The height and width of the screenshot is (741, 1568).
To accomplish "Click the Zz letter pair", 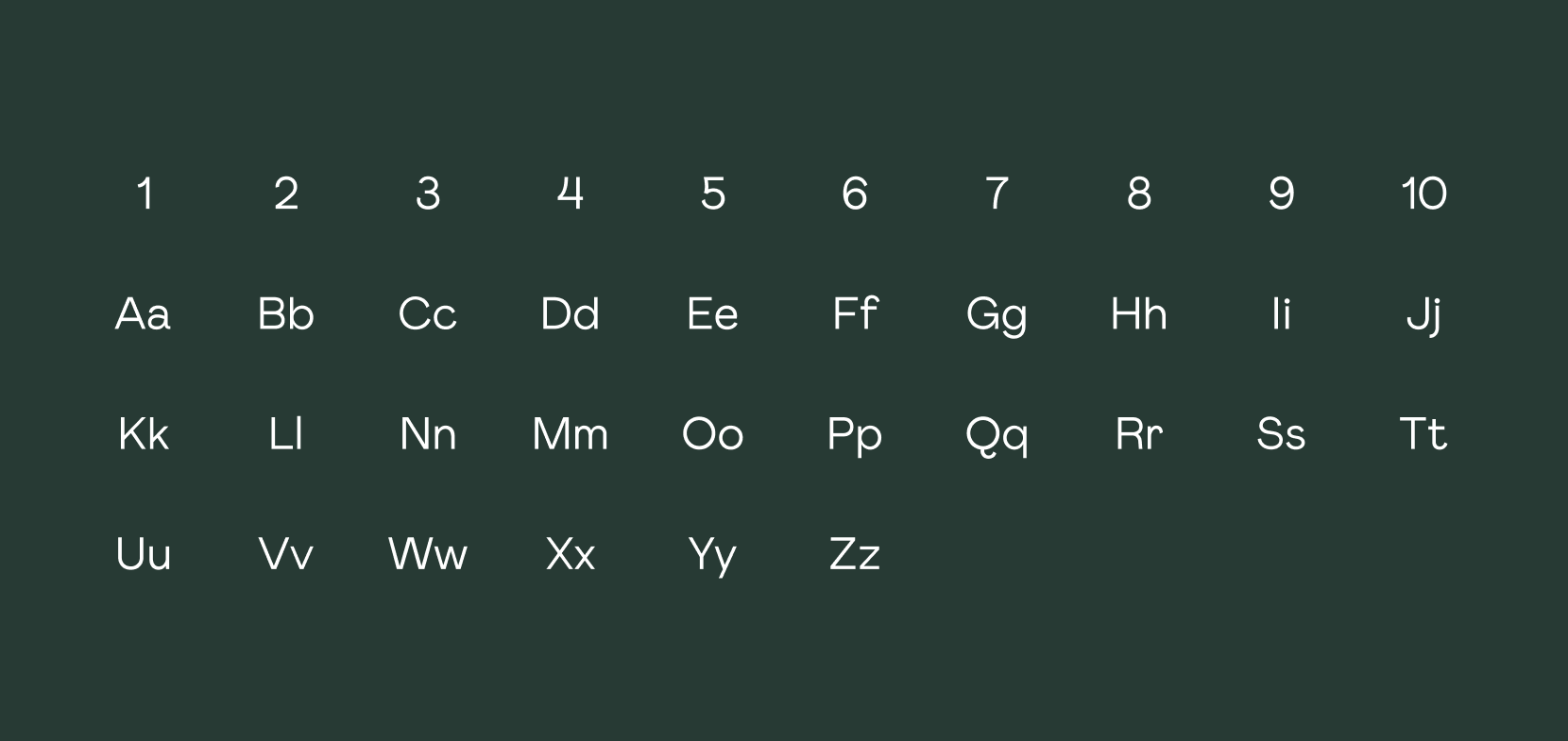I will 855,554.
